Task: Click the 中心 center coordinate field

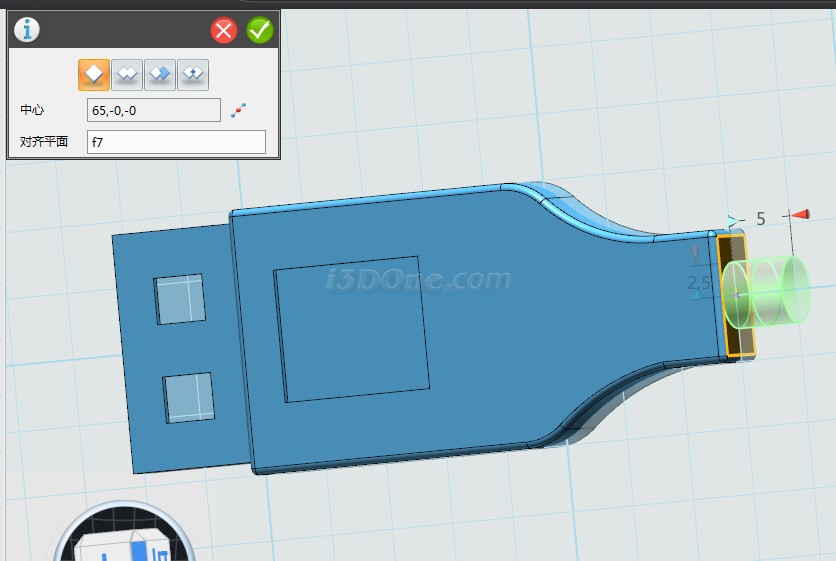Action: coord(154,110)
